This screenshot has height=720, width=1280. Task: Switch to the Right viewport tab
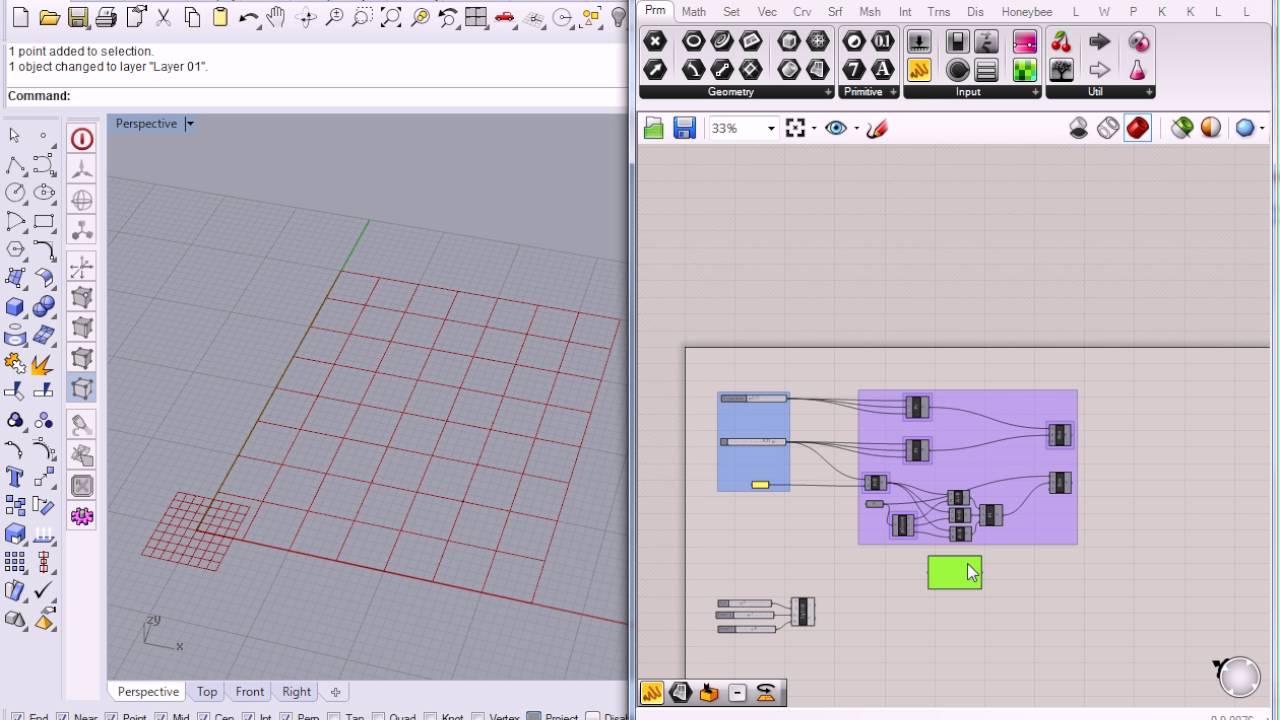pyautogui.click(x=296, y=691)
